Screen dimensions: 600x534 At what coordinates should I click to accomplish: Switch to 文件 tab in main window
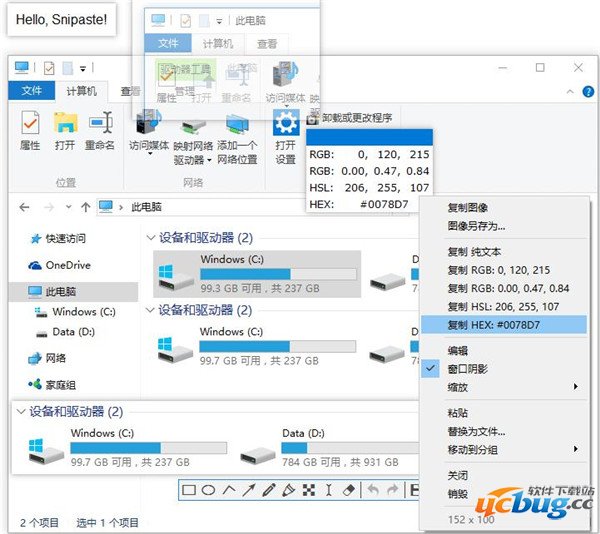[31, 91]
